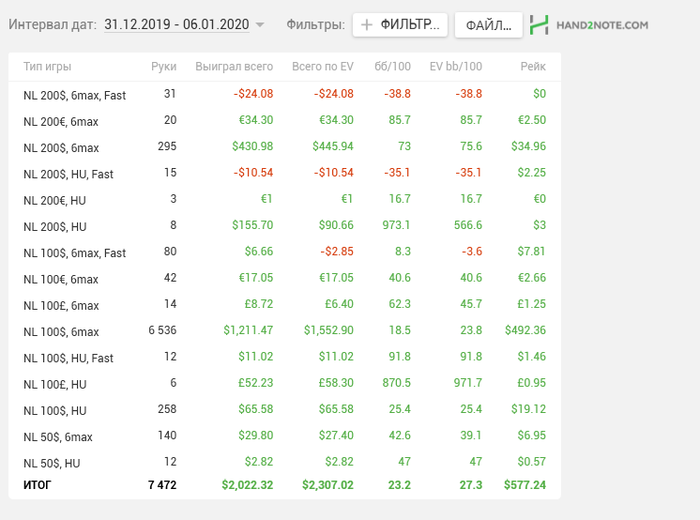The height and width of the screenshot is (520, 700).
Task: Click the $492.36 rake cell
Action: click(x=525, y=330)
